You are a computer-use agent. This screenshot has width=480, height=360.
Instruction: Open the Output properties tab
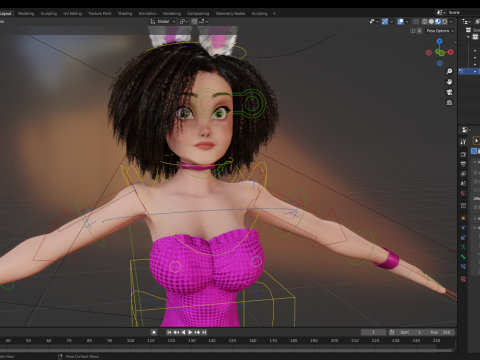463,164
